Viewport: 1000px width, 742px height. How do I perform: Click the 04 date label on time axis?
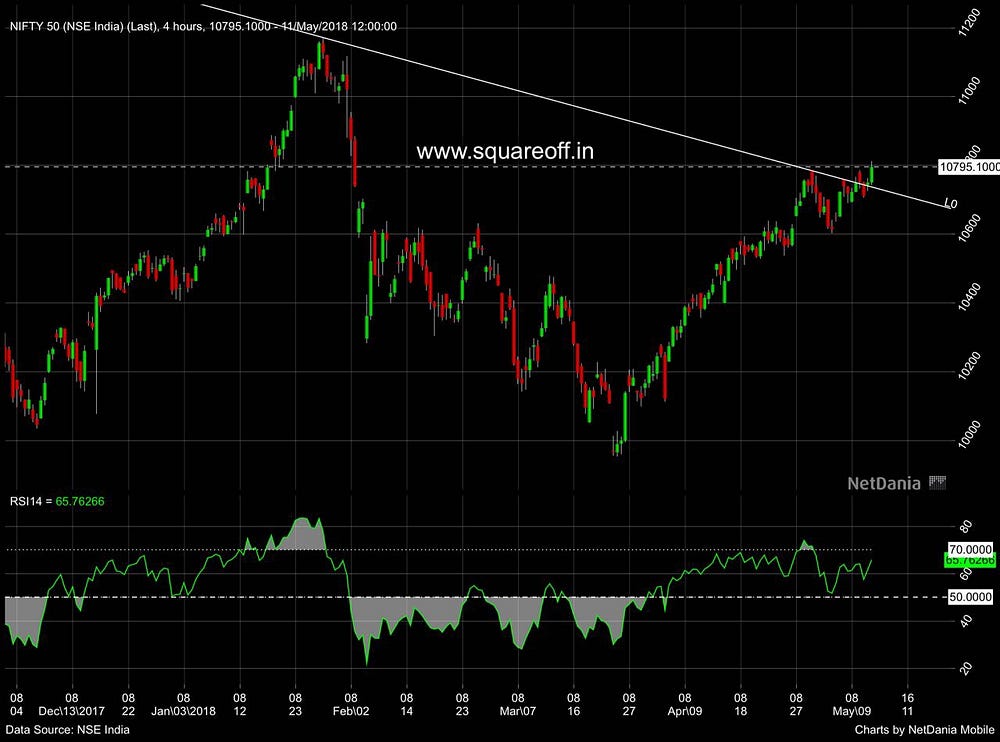coord(17,711)
